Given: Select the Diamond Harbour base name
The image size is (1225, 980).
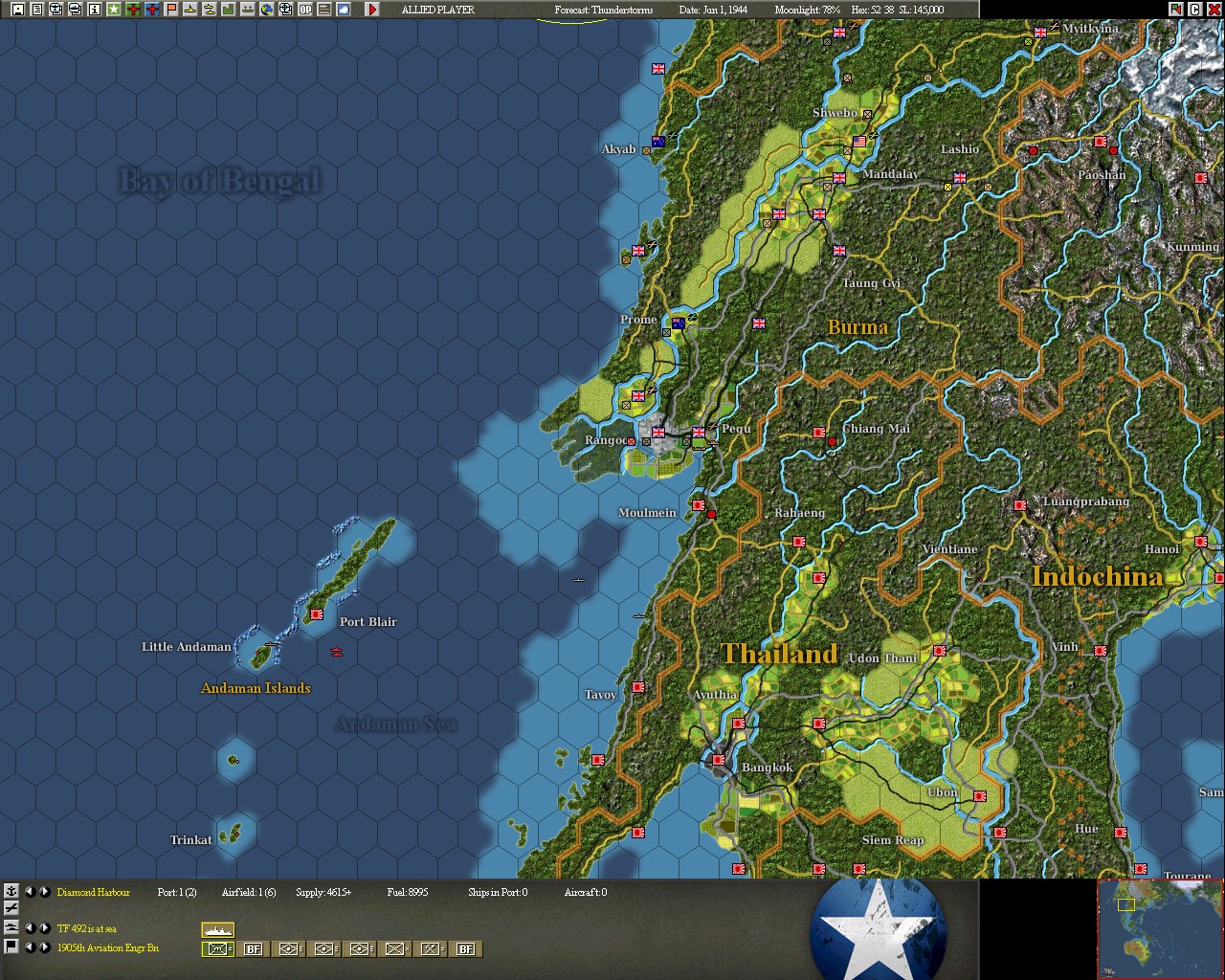Looking at the screenshot, I should pyautogui.click(x=93, y=892).
